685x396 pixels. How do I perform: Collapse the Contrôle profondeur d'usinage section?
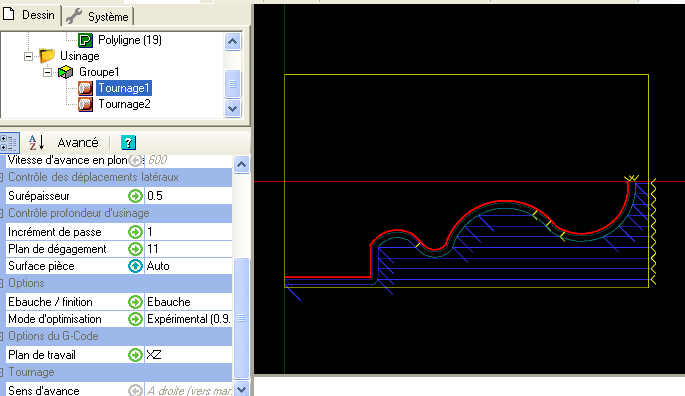[x=2, y=213]
